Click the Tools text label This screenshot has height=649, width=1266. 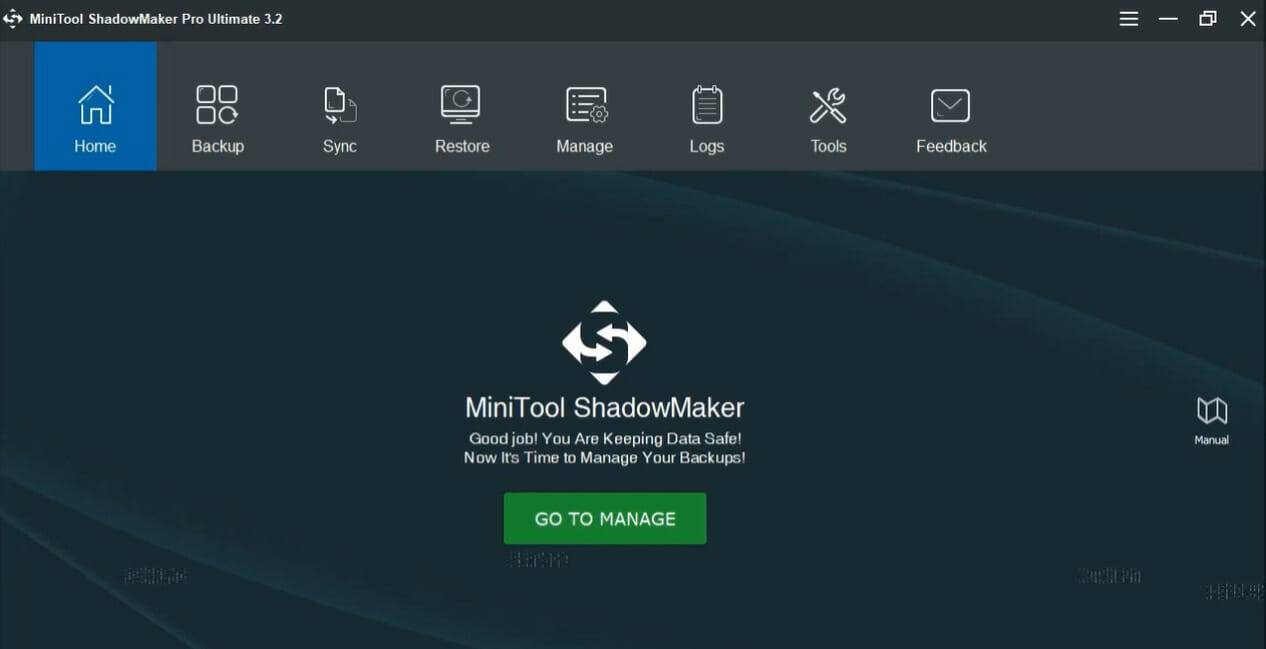click(828, 145)
